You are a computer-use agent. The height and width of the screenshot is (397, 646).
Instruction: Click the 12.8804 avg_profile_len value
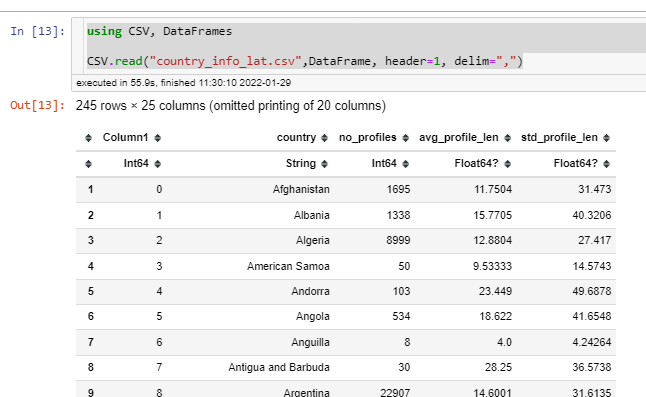click(x=493, y=241)
